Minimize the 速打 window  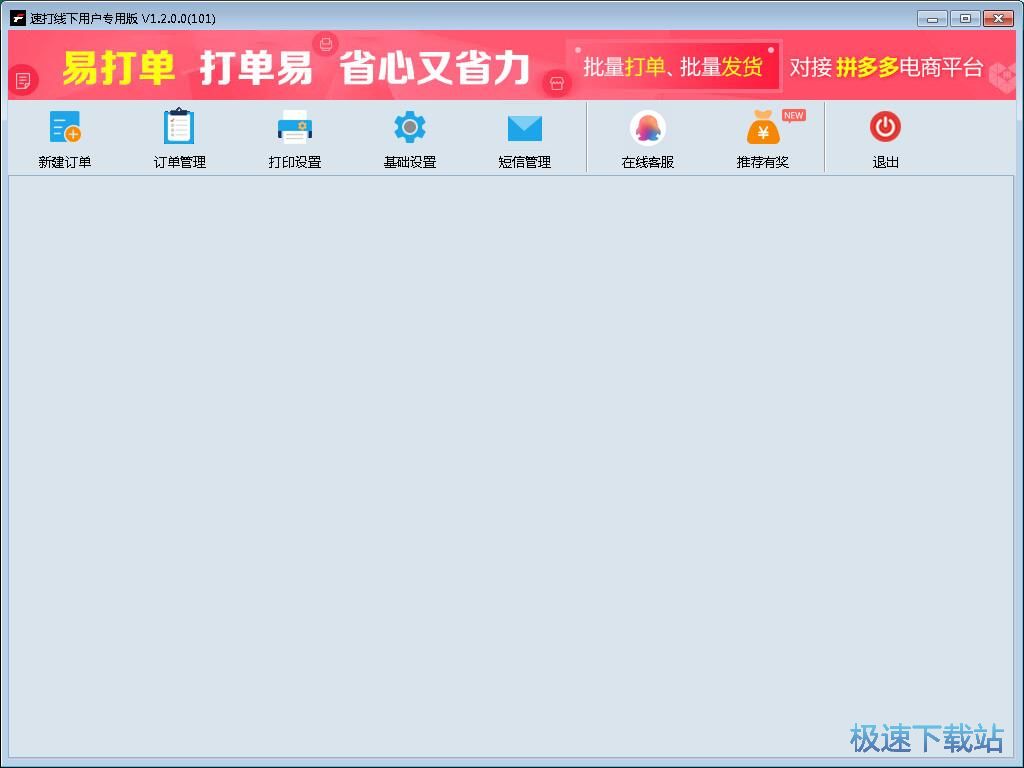pyautogui.click(x=932, y=18)
